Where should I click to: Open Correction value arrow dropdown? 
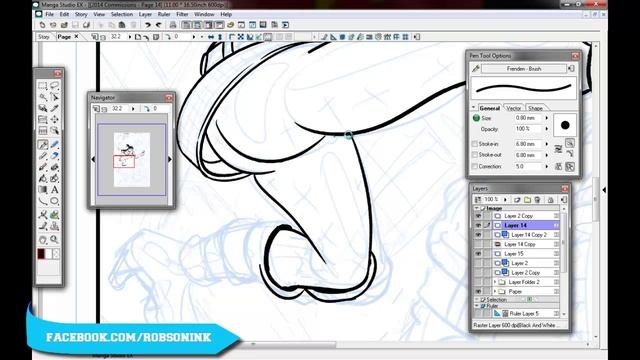[547, 167]
